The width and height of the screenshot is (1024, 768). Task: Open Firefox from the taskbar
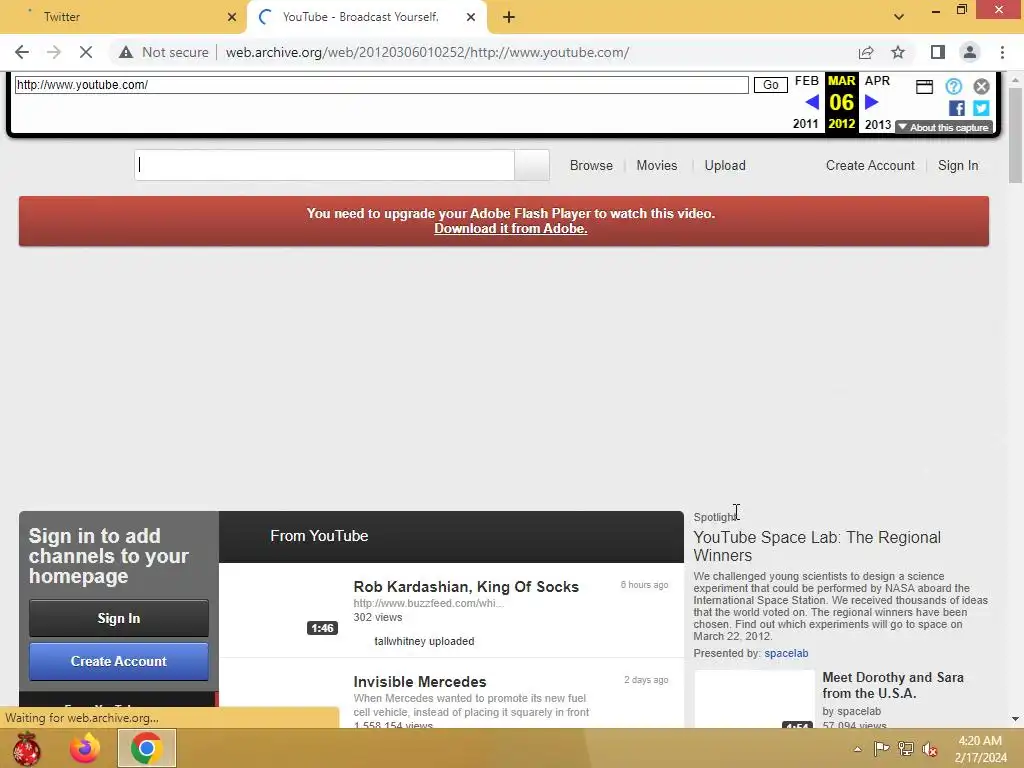(85, 748)
